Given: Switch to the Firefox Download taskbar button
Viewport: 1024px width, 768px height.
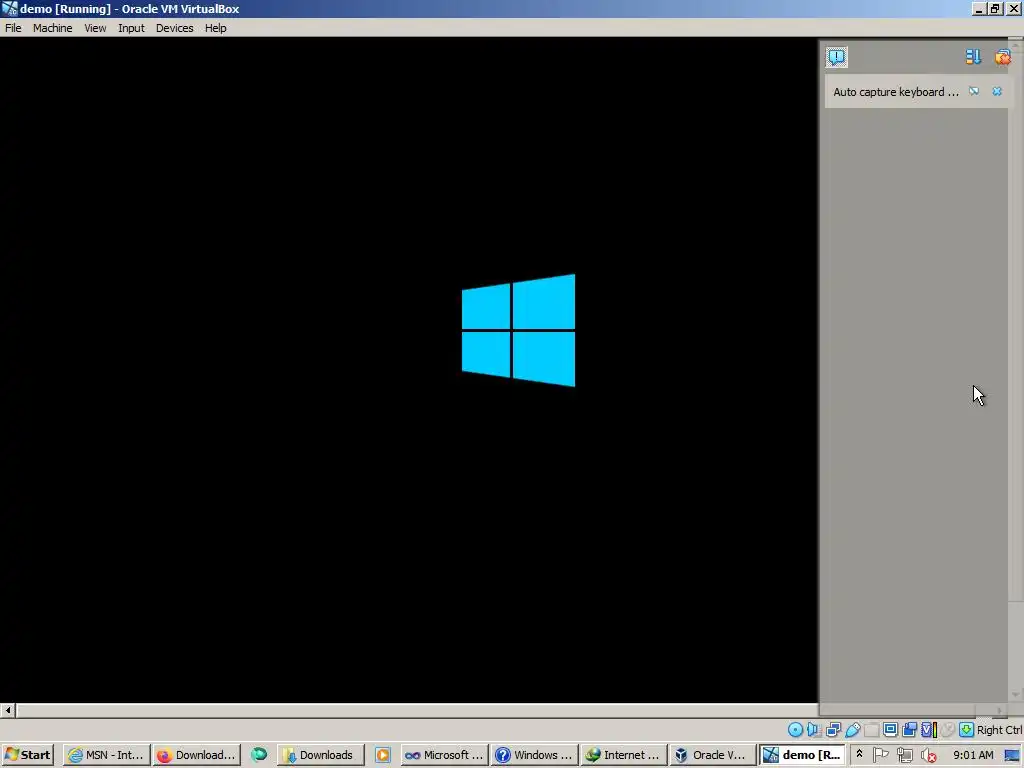Looking at the screenshot, I should [197, 755].
